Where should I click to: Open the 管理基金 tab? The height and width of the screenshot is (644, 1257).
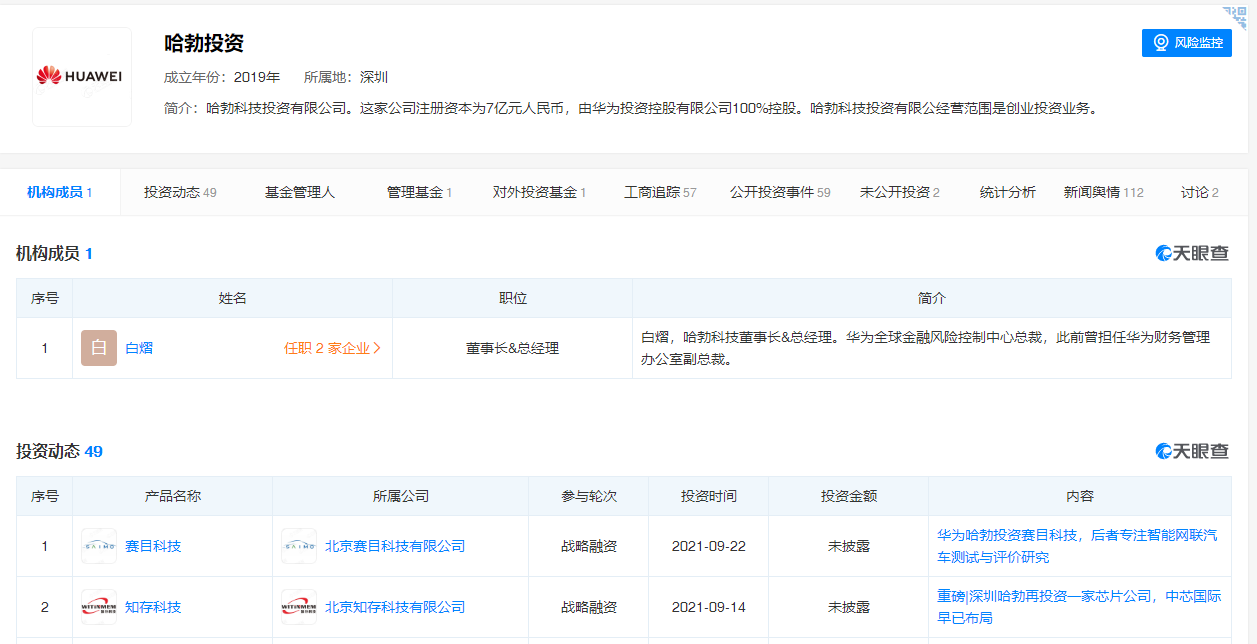click(x=420, y=192)
